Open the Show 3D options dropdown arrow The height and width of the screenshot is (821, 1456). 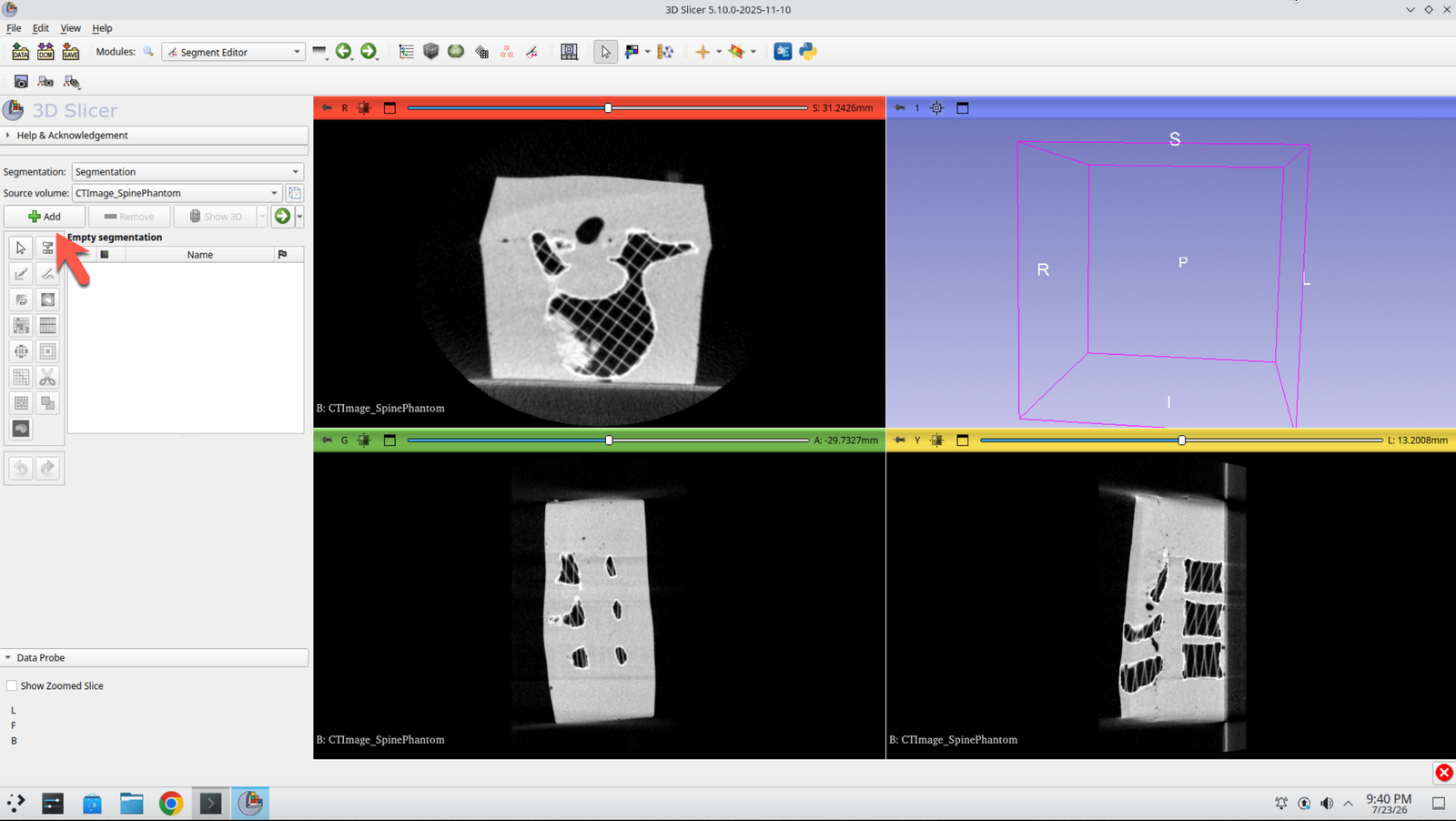(262, 216)
